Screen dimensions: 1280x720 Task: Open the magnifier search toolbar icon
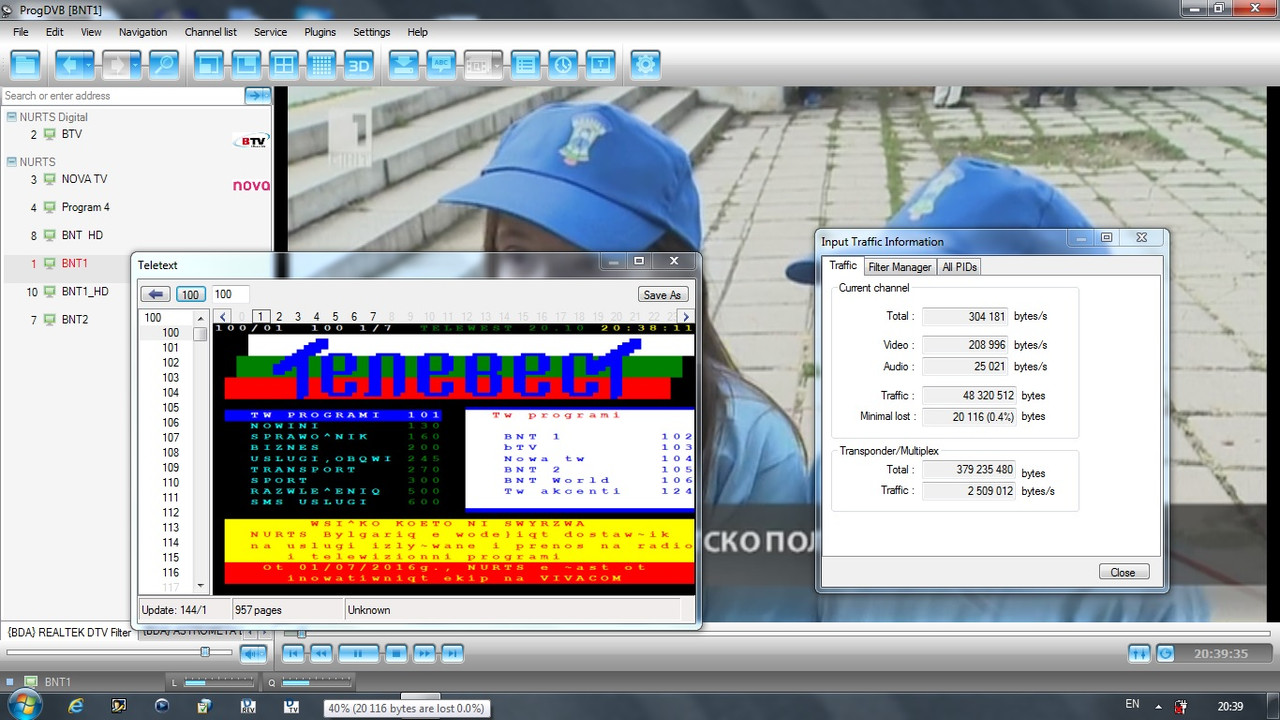click(x=164, y=66)
